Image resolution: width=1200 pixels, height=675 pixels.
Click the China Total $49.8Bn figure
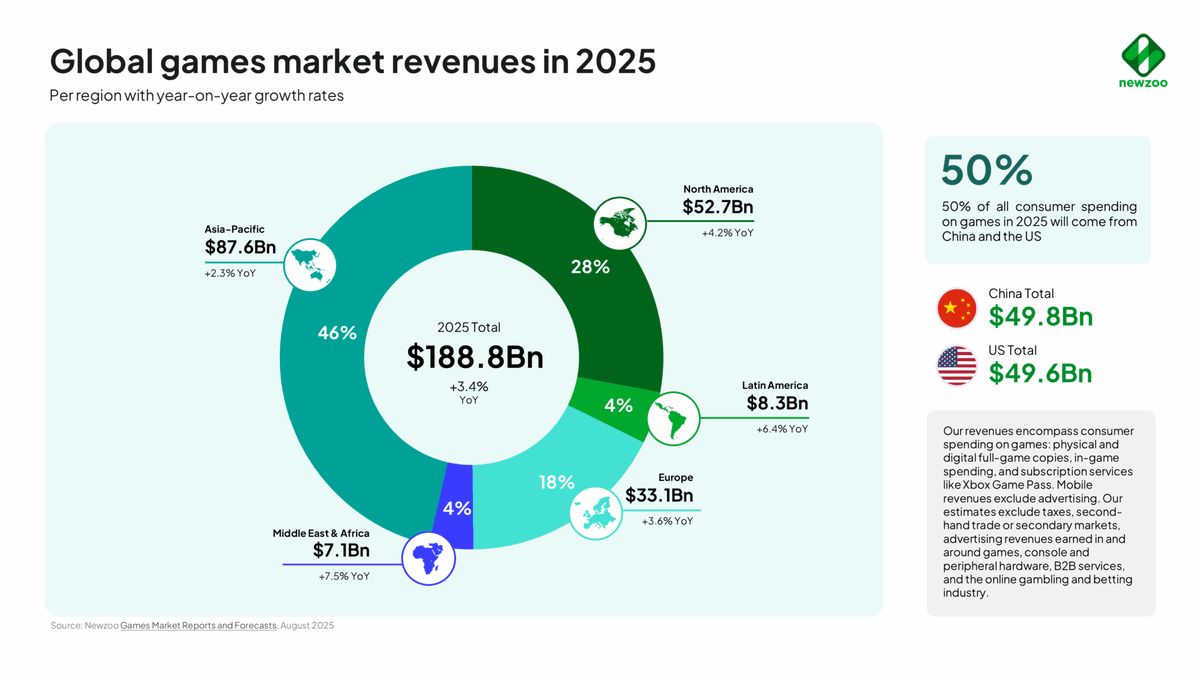1040,315
